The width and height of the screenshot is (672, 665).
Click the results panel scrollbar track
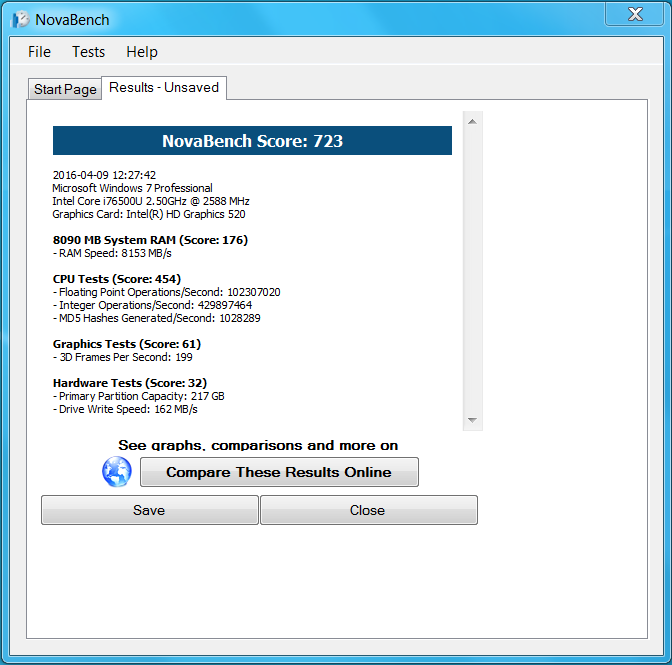pos(473,270)
